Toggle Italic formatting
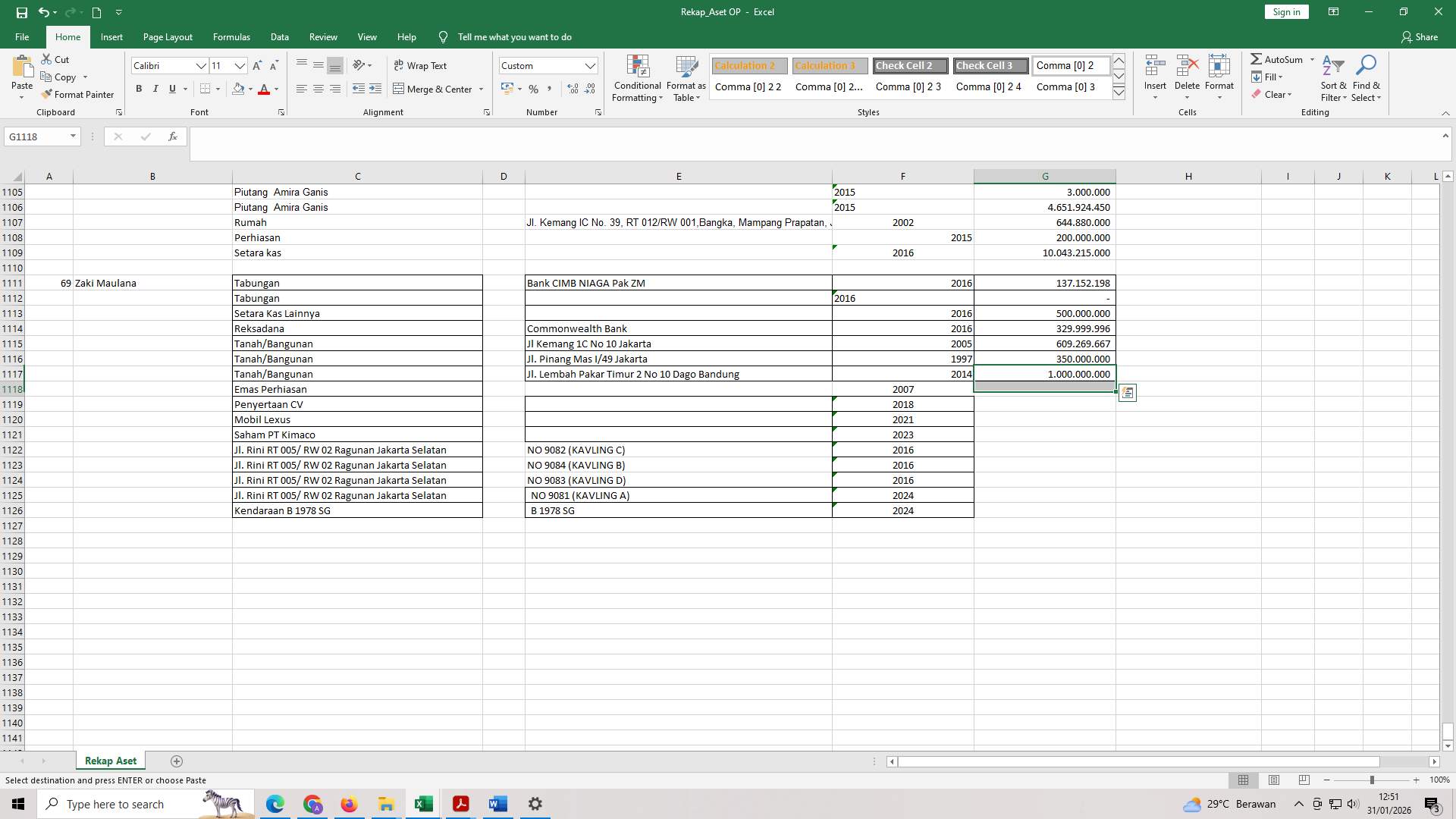The width and height of the screenshot is (1456, 819). click(x=155, y=89)
